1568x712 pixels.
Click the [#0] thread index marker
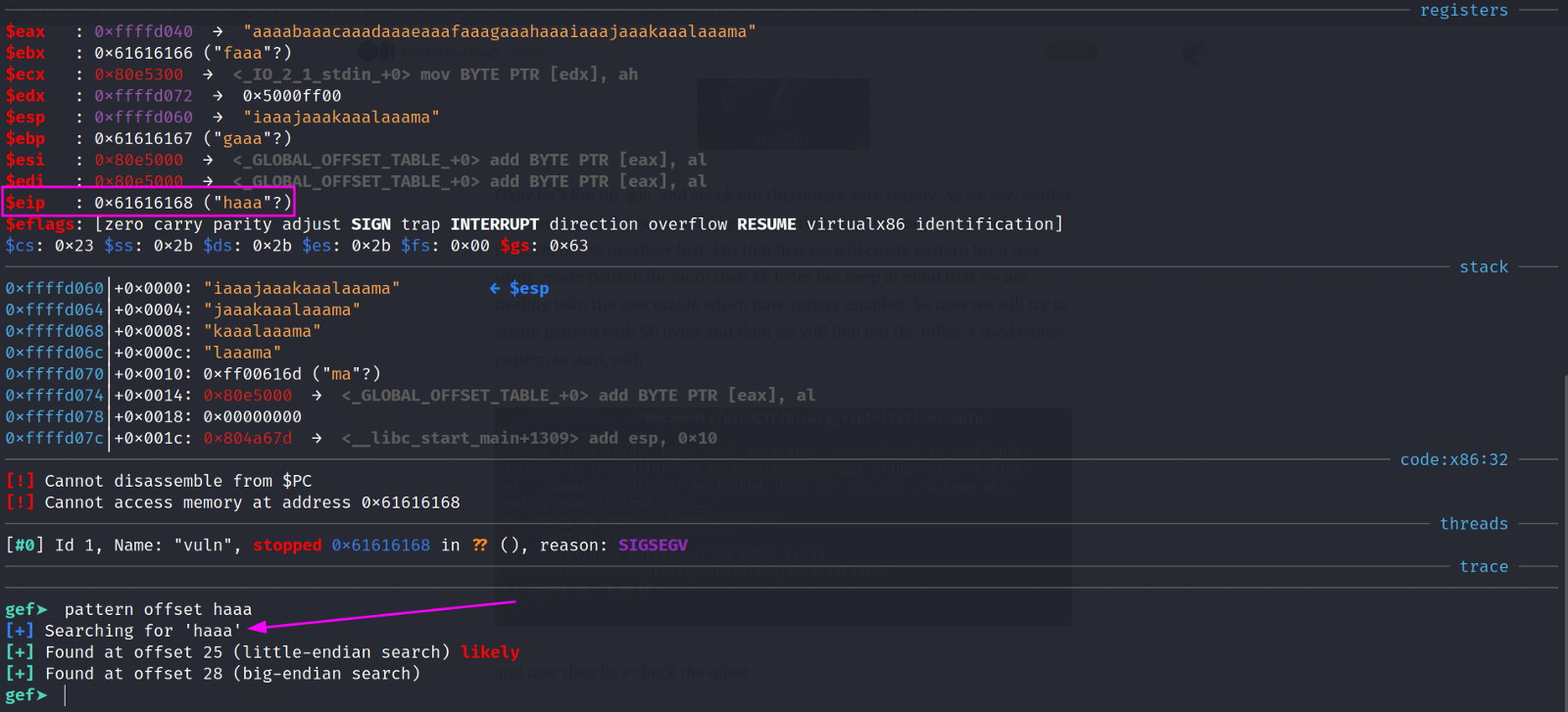tap(24, 546)
